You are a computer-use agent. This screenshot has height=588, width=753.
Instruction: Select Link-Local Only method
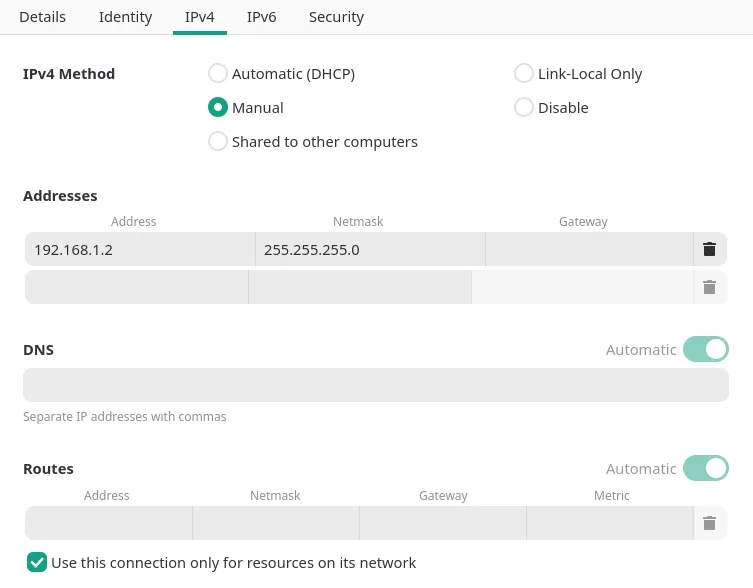coord(523,74)
